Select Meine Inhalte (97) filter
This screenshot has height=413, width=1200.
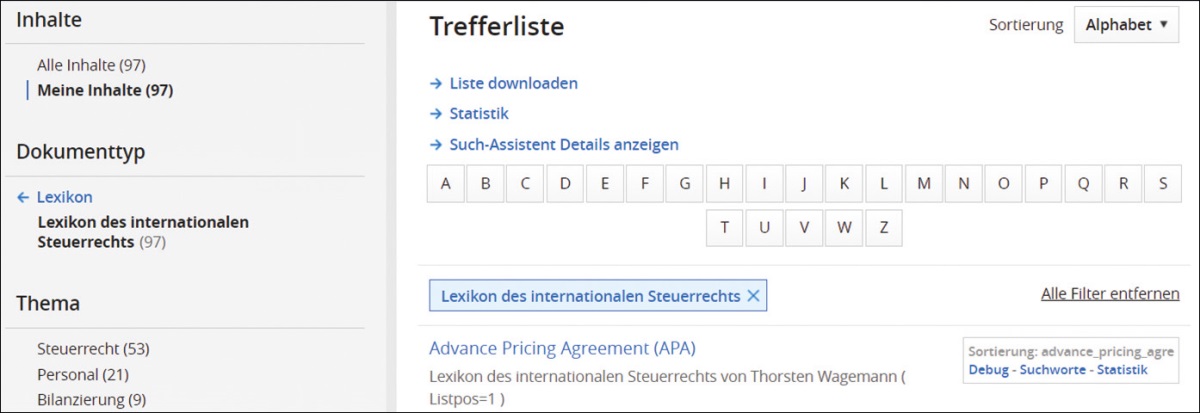click(x=105, y=90)
